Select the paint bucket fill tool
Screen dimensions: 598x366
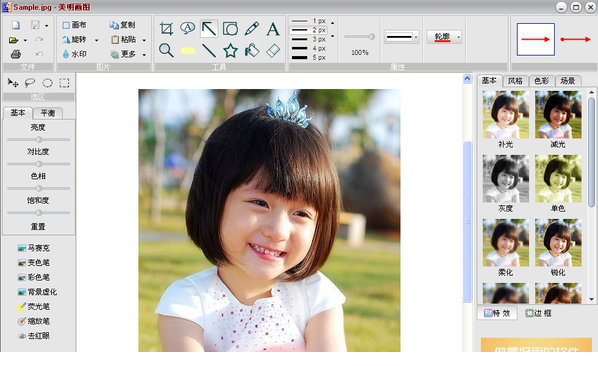pos(252,50)
